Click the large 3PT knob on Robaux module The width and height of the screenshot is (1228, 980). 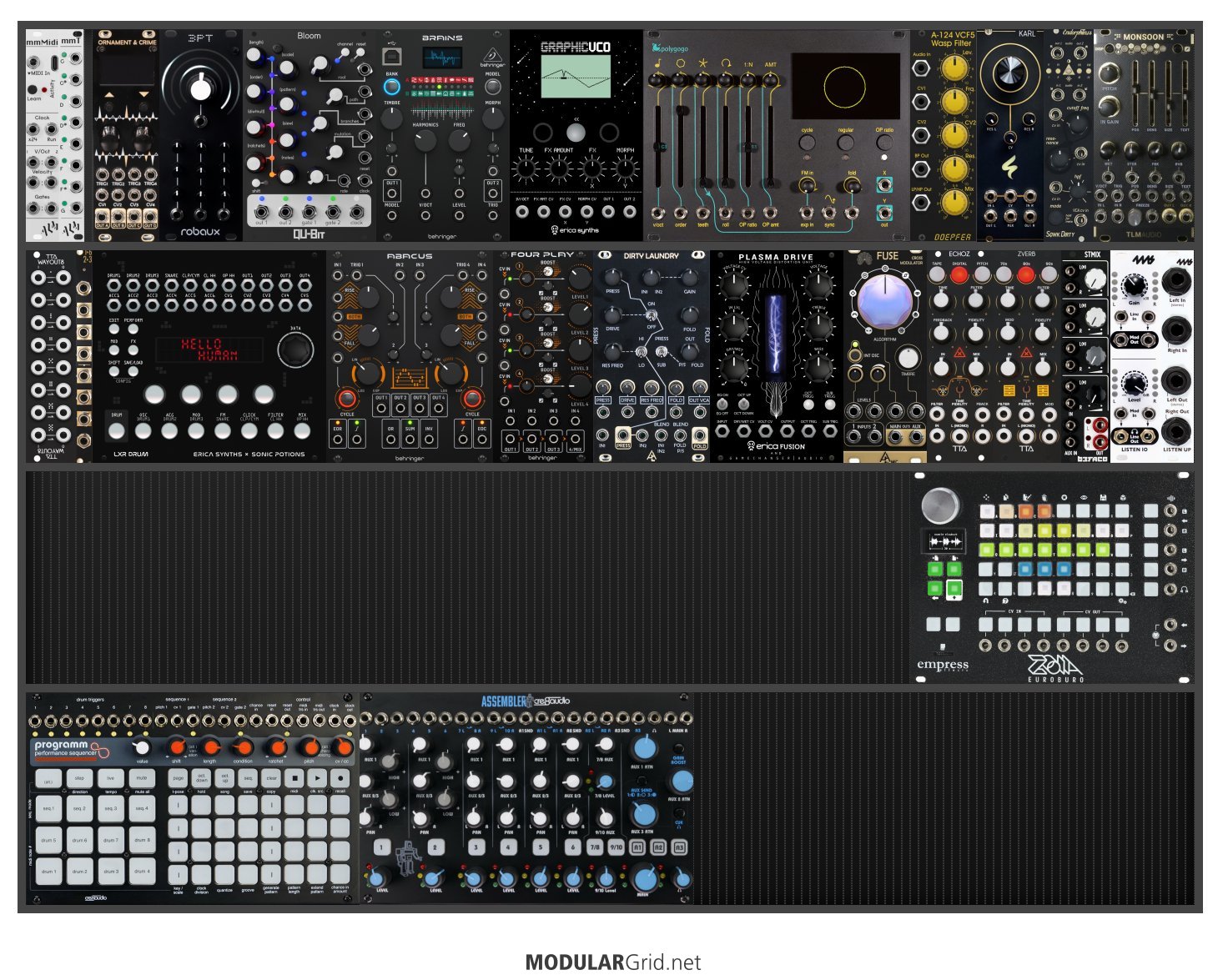click(200, 89)
